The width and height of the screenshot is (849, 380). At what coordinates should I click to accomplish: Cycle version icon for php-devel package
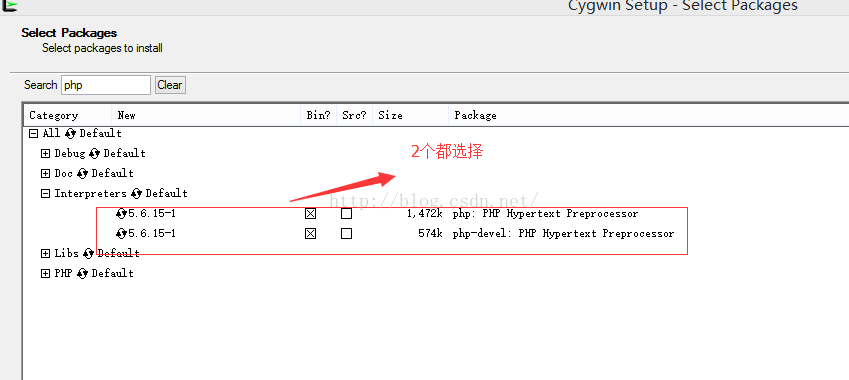click(x=121, y=233)
